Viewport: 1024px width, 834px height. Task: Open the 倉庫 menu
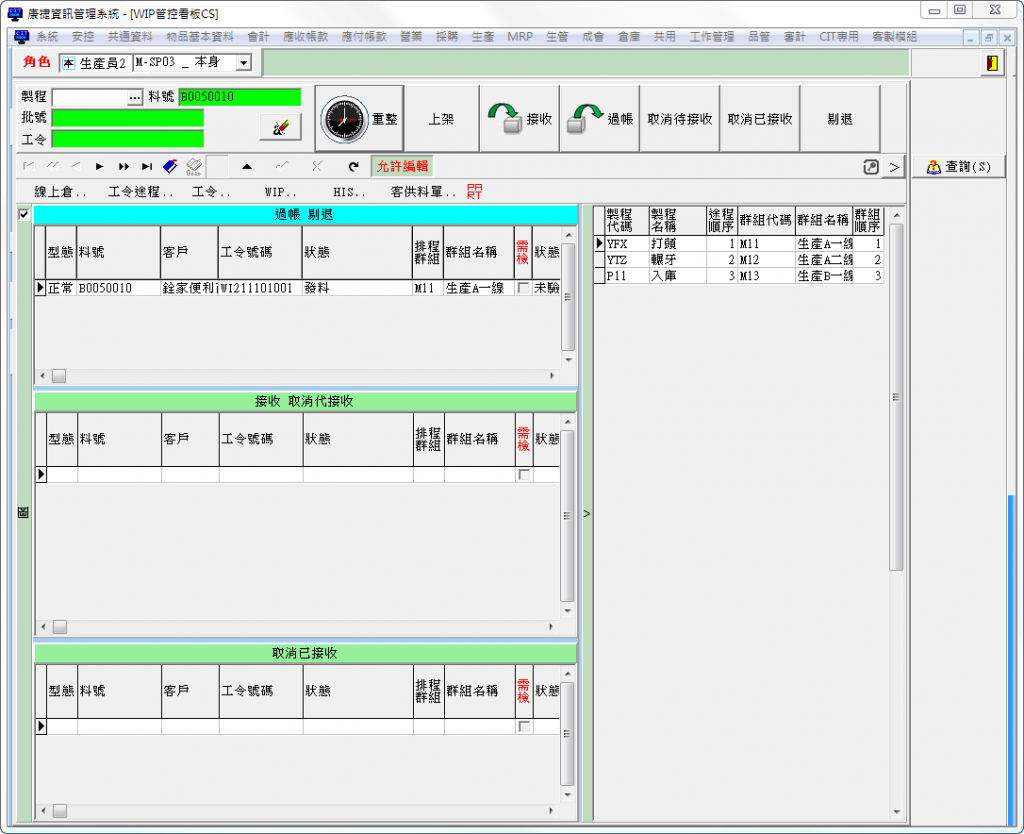(628, 37)
